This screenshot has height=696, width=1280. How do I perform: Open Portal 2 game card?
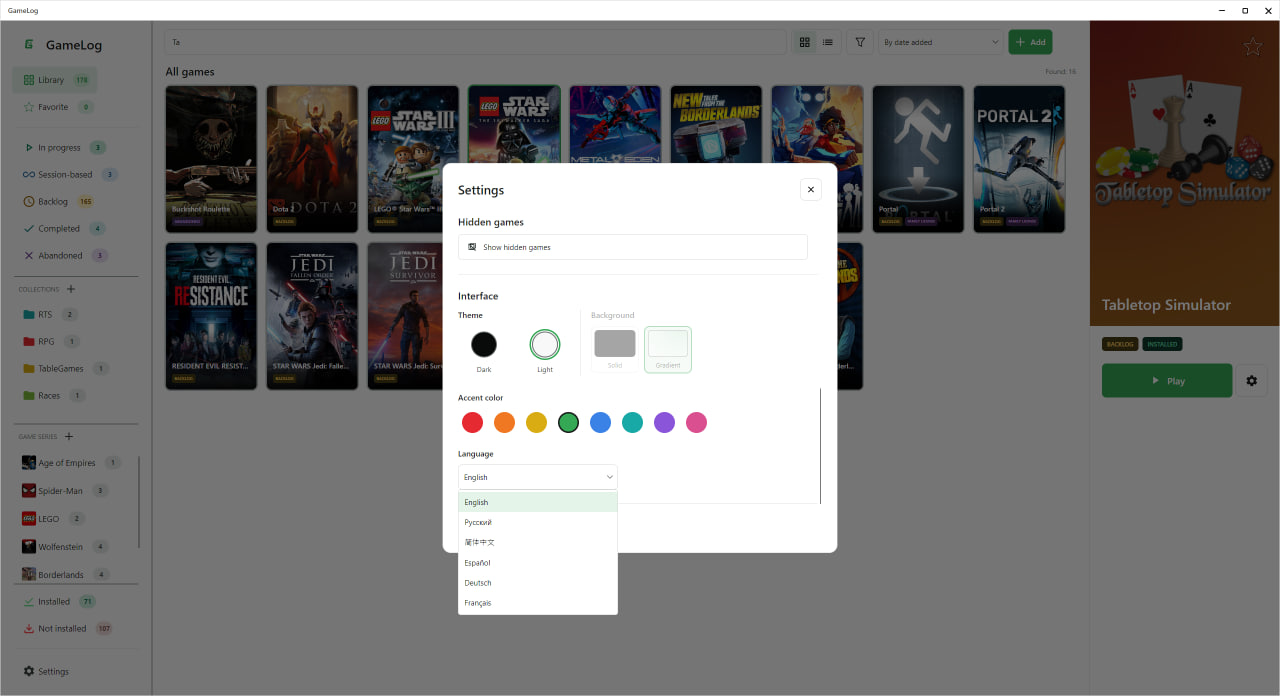1019,159
